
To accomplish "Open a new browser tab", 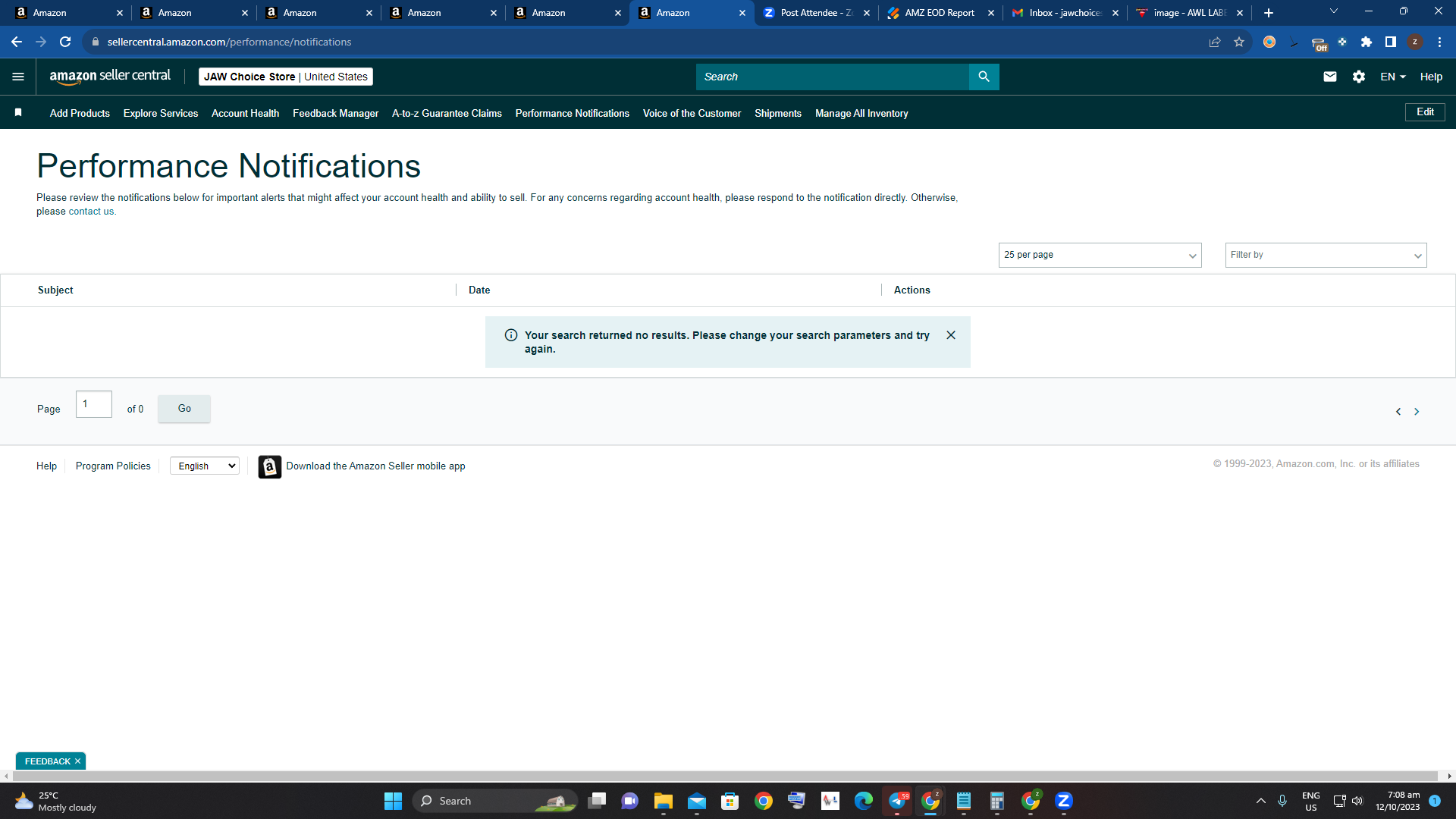I will tap(1269, 13).
